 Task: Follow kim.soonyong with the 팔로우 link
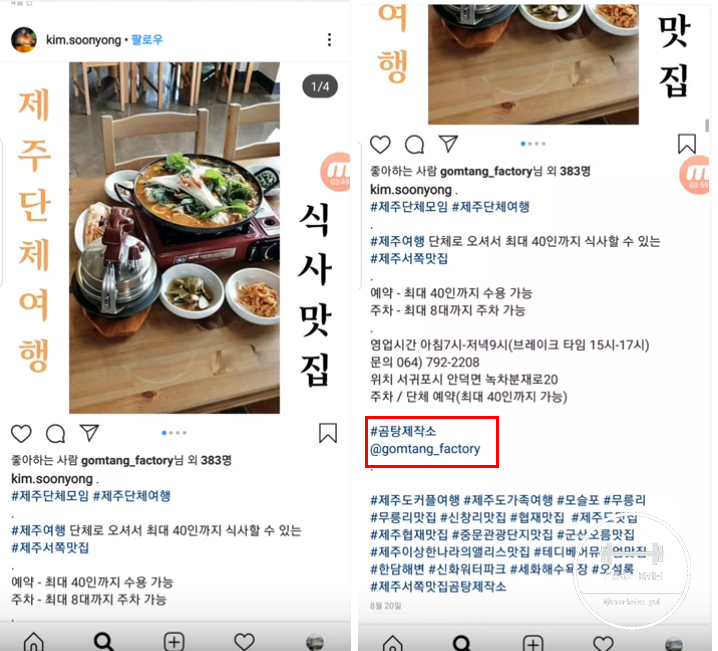[147, 40]
